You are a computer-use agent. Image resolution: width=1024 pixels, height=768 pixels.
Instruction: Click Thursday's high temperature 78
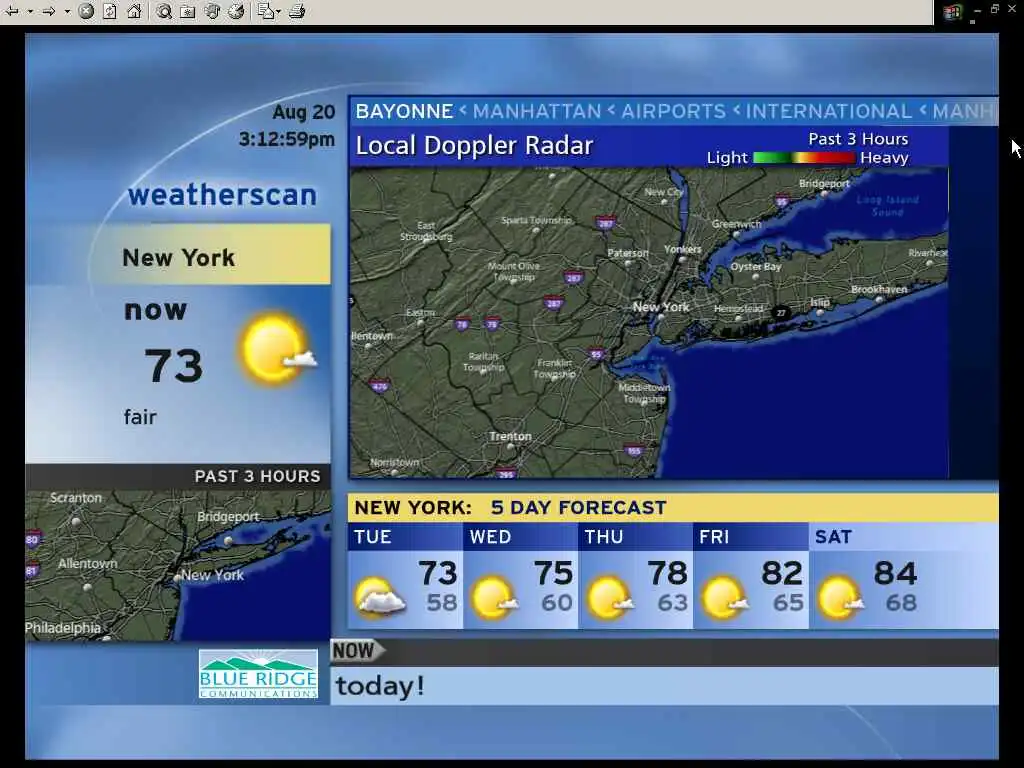(x=667, y=573)
